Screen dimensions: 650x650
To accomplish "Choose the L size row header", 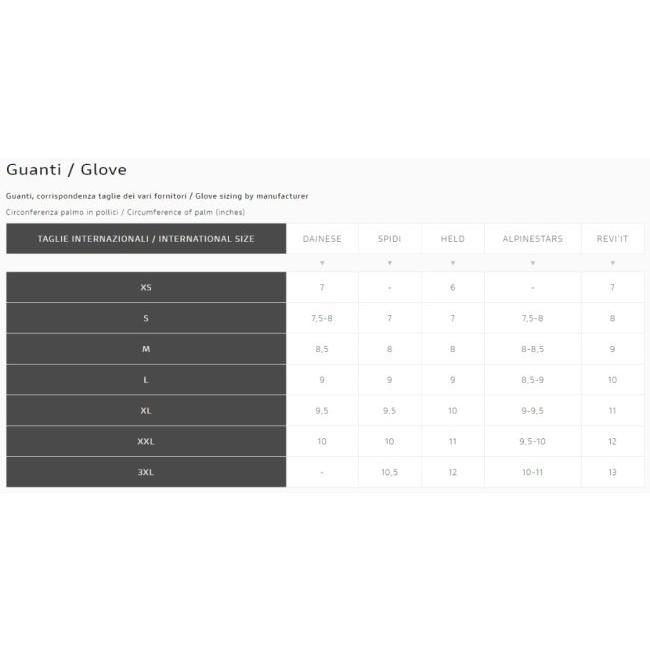I will tap(146, 380).
